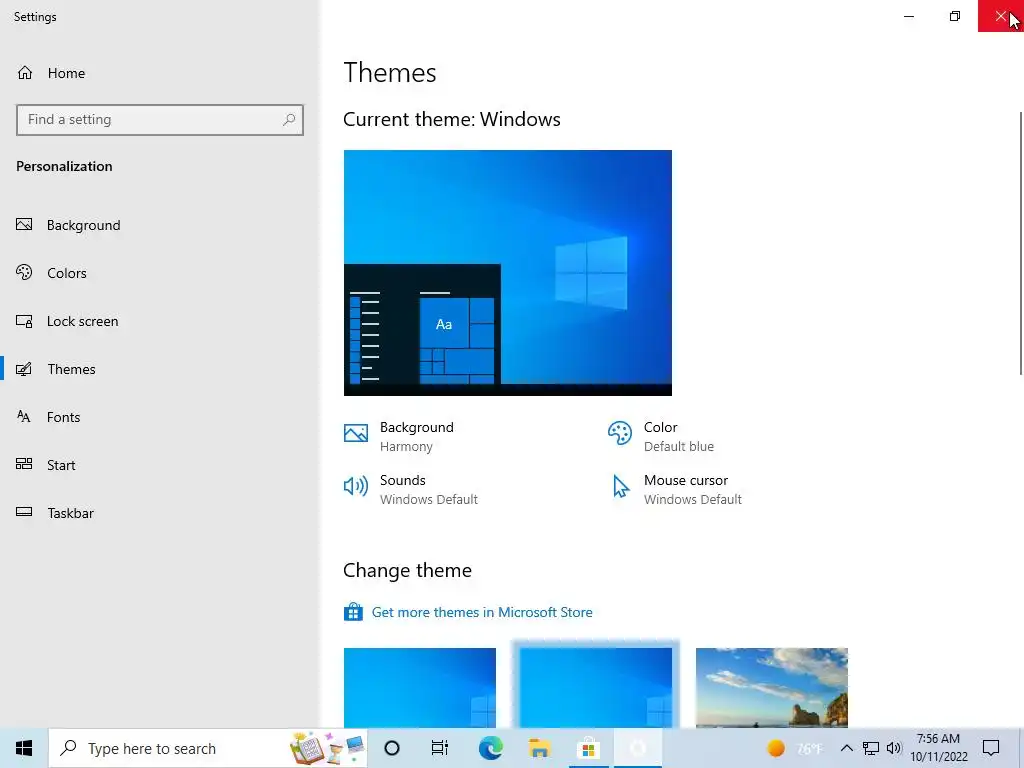Select the highlighted second theme thumbnail

[x=596, y=688]
